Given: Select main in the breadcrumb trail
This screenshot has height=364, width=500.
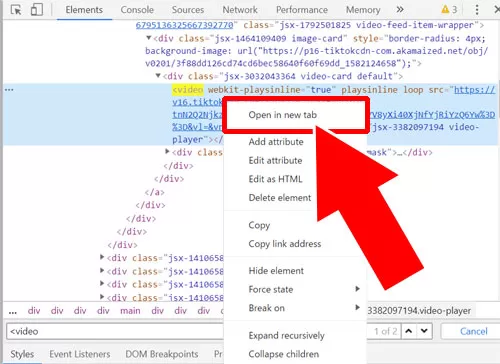Looking at the screenshot, I should point(130,311).
